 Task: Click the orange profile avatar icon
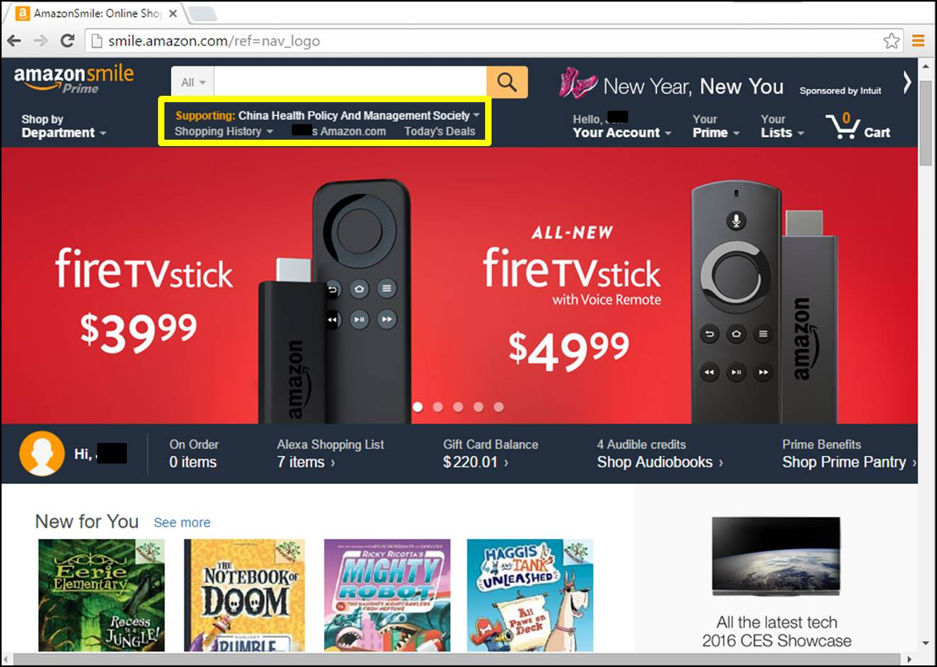click(x=42, y=454)
